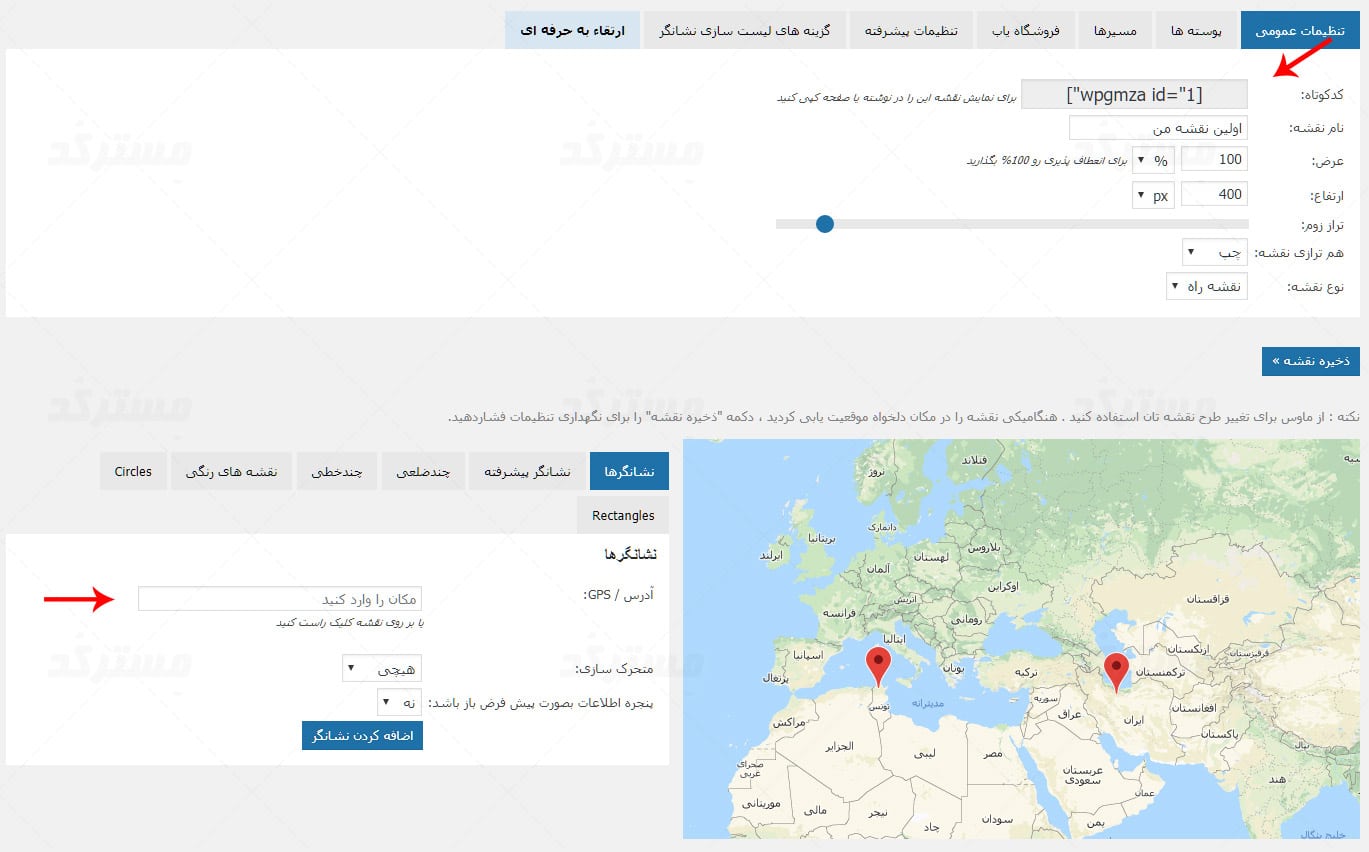Click the اضافه کردن نشانگر (Add Marker) button
The height and width of the screenshot is (852, 1369).
(x=362, y=735)
